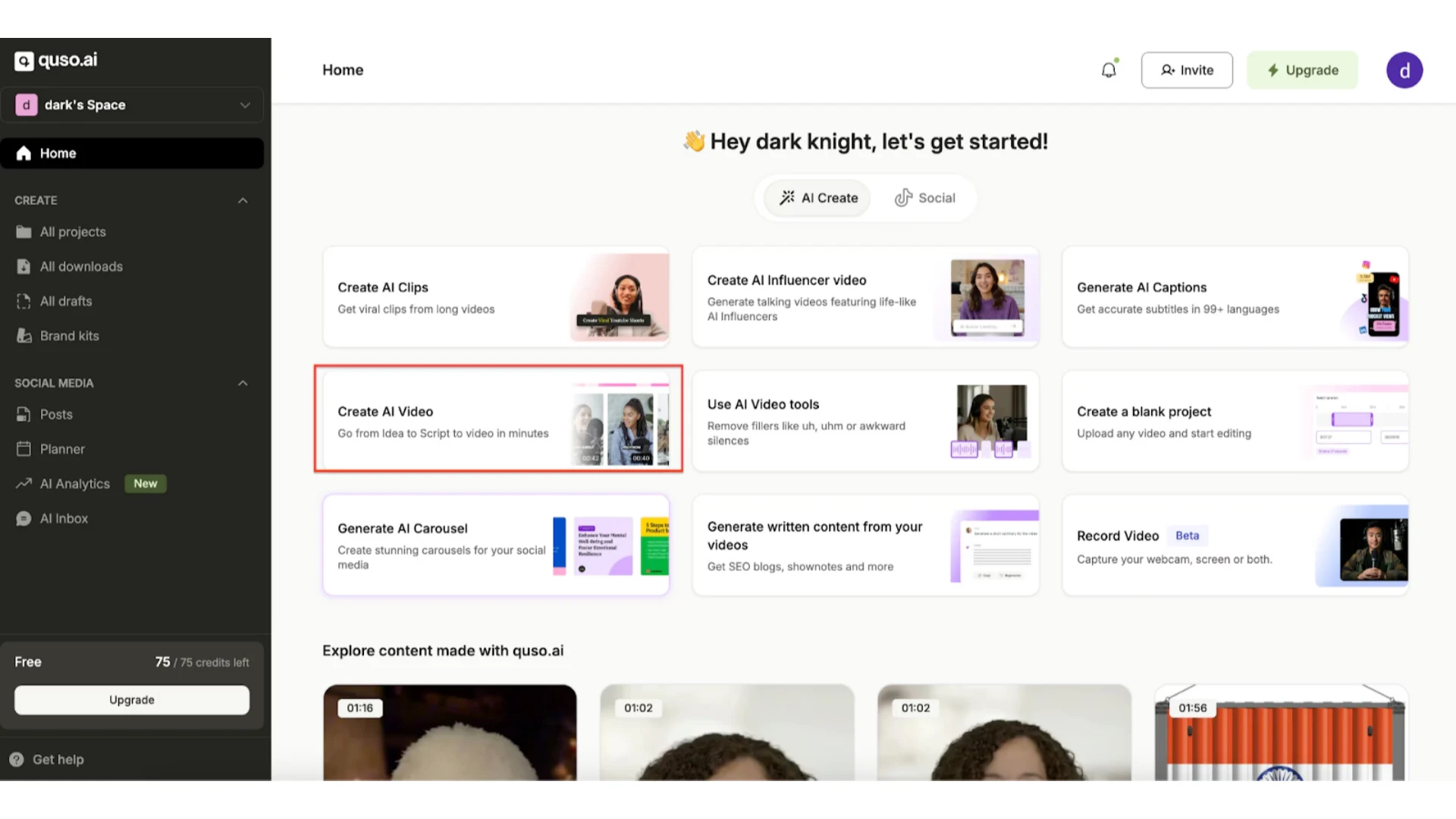Open the Create AI Video card
Image resolution: width=1456 pixels, height=819 pixels.
tap(496, 421)
